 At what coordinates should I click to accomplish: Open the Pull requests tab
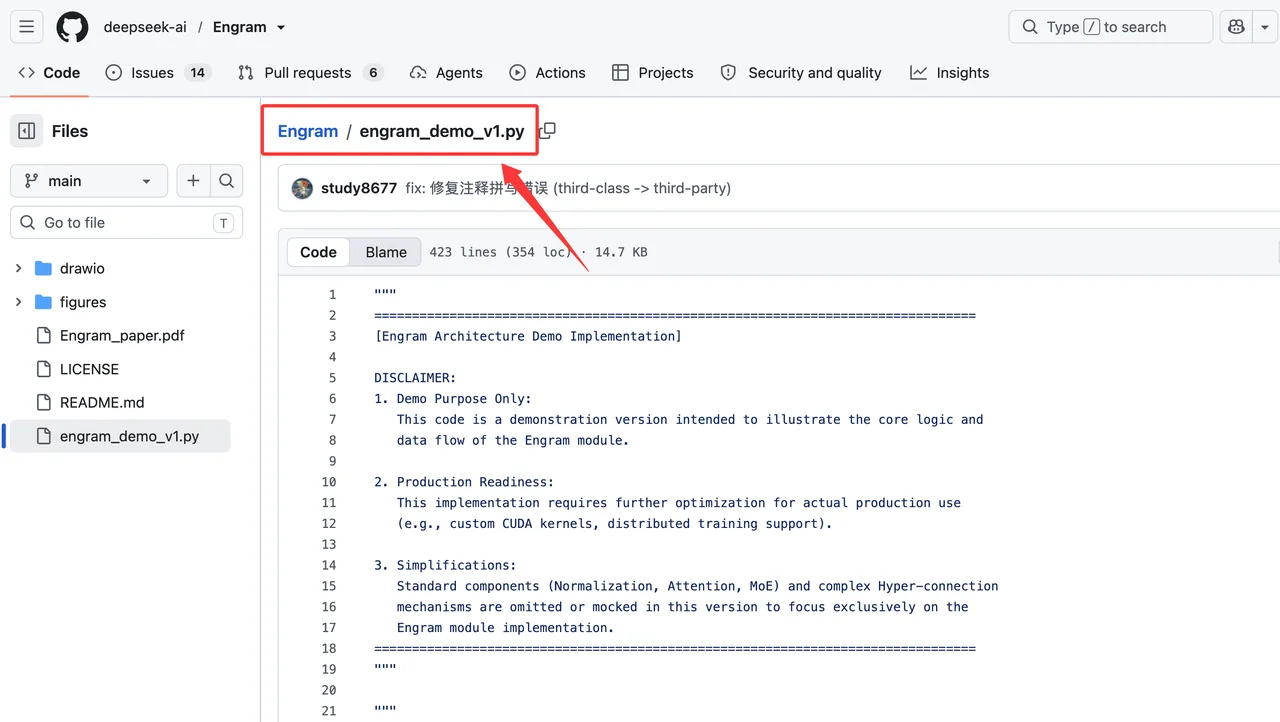(x=310, y=73)
